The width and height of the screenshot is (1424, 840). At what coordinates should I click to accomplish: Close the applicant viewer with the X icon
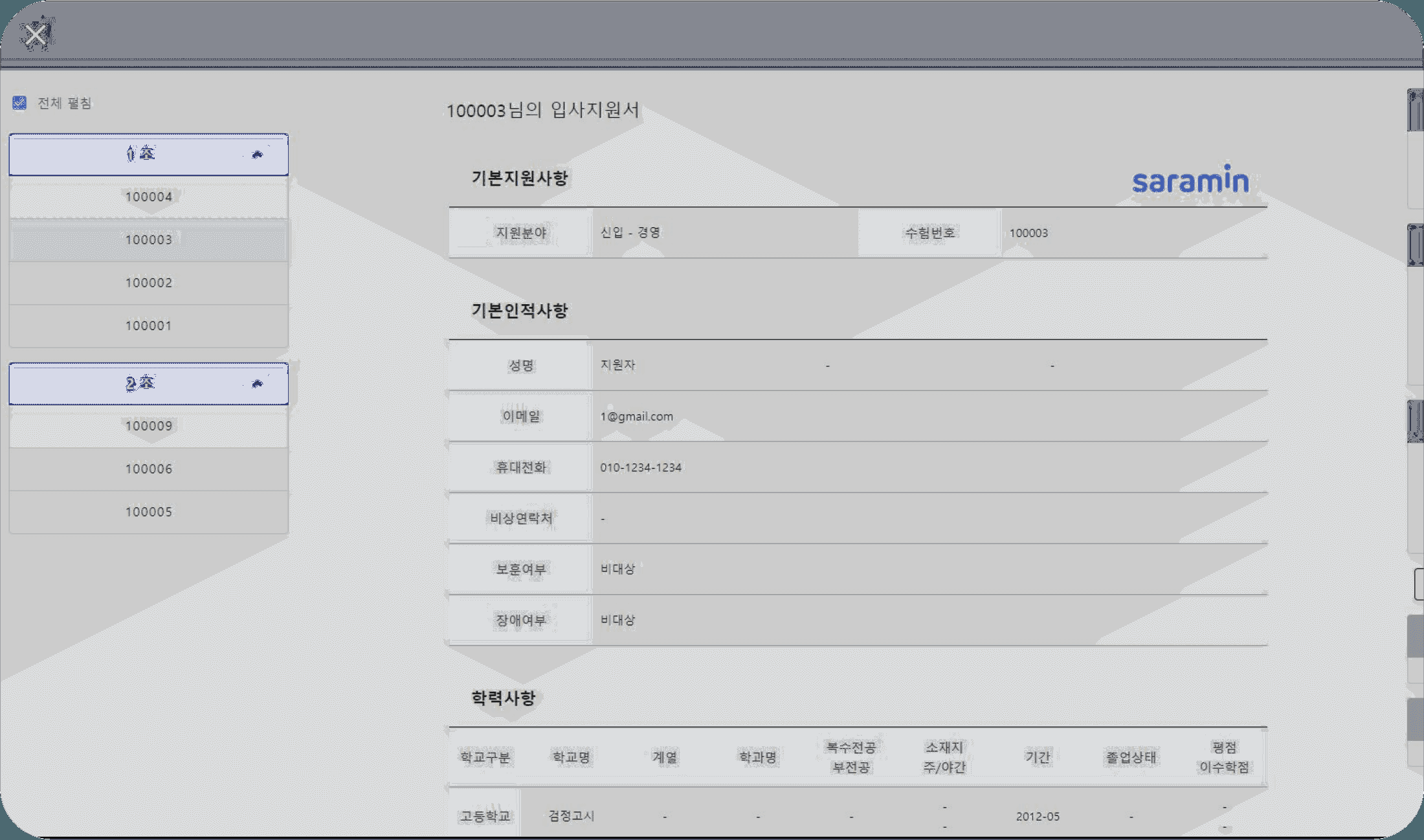coord(36,35)
